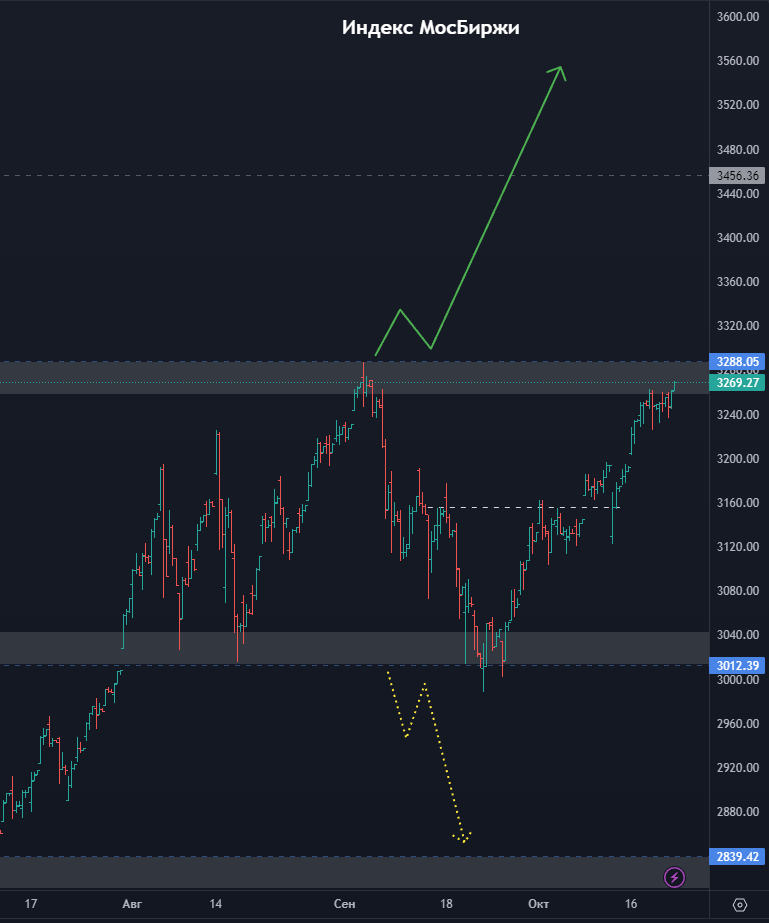Image resolution: width=769 pixels, height=923 pixels.
Task: Select the white dashed horizontal line near 3160
Action: point(523,507)
